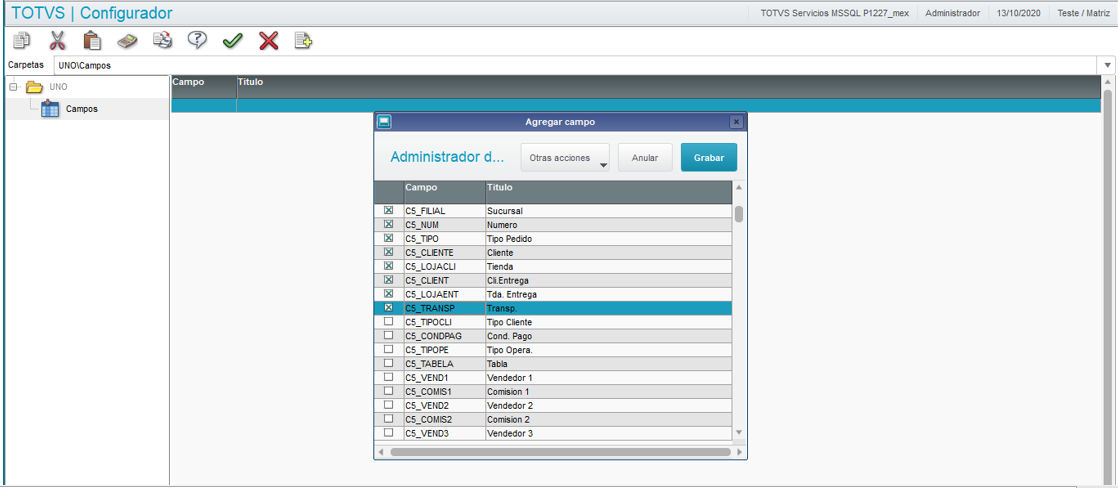Check the C5_TABELA checkbox
The height and width of the screenshot is (488, 1118).
pos(389,363)
